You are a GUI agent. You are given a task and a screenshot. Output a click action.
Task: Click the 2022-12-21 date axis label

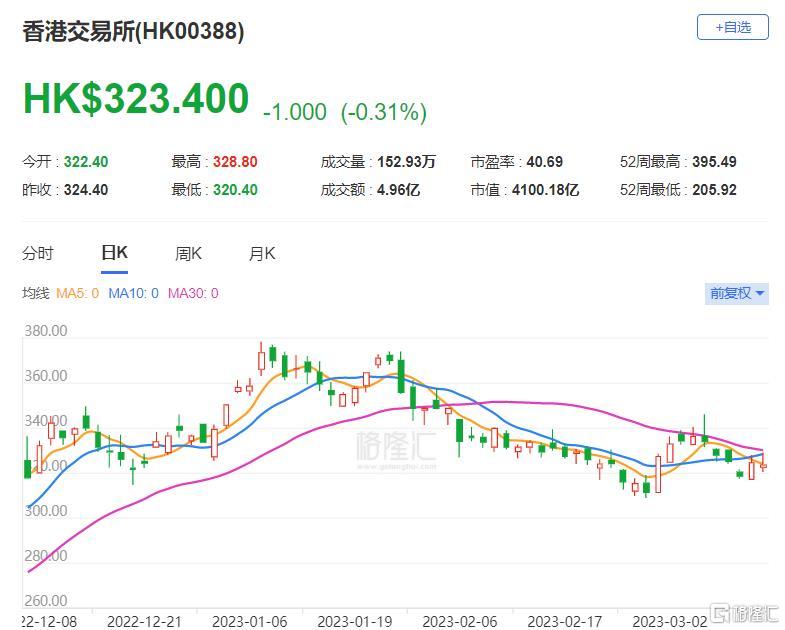(x=144, y=621)
